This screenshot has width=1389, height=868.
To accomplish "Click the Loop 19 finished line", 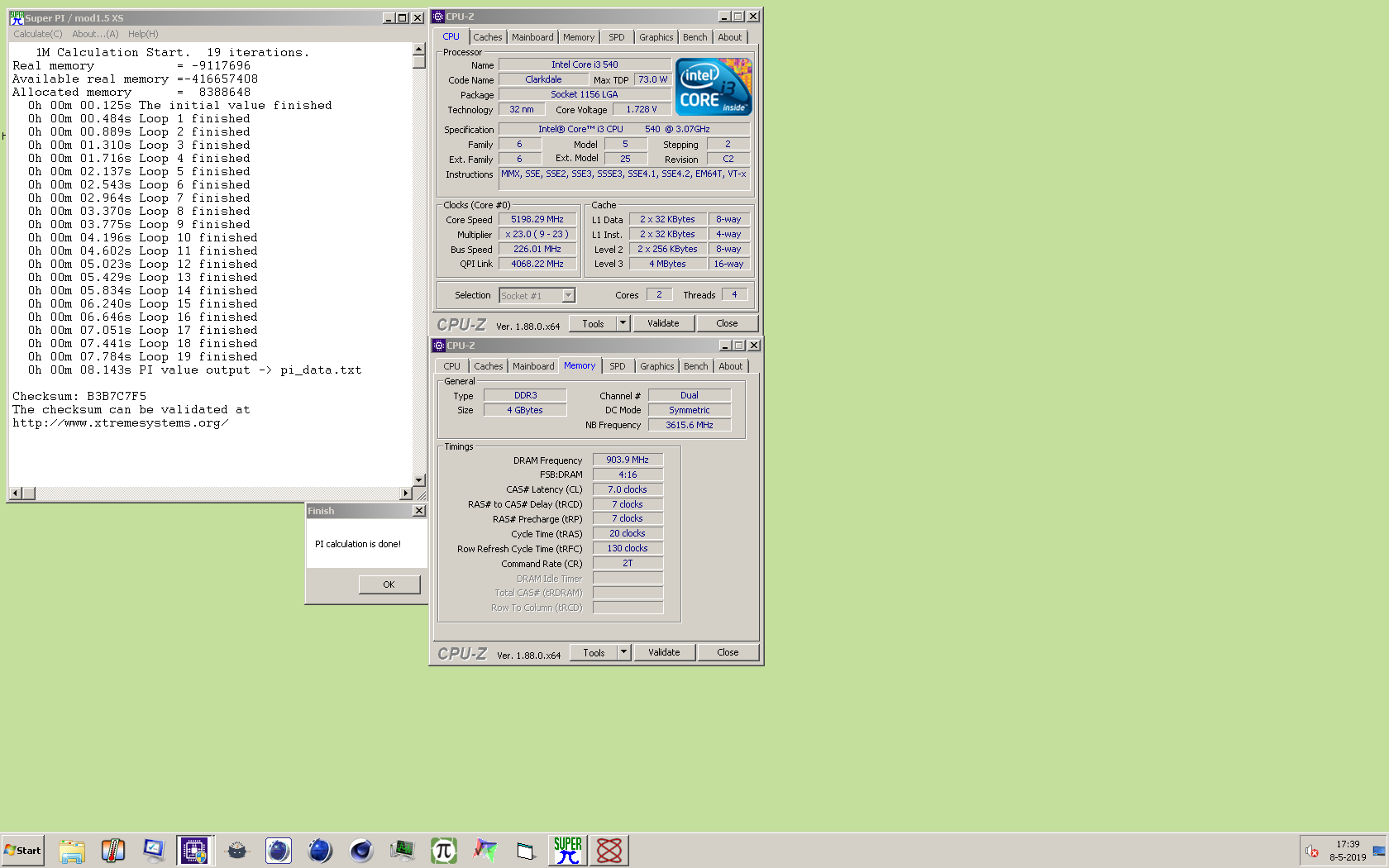I will [143, 357].
